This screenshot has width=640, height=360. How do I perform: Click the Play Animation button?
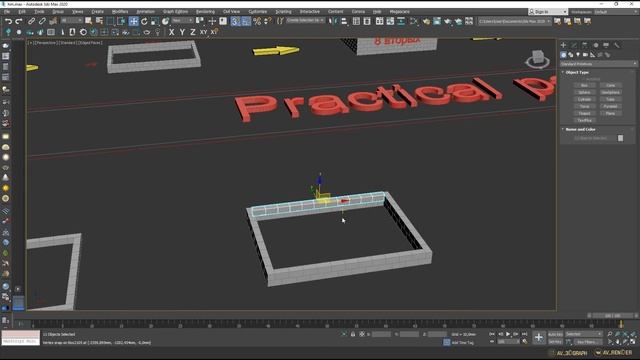508,334
